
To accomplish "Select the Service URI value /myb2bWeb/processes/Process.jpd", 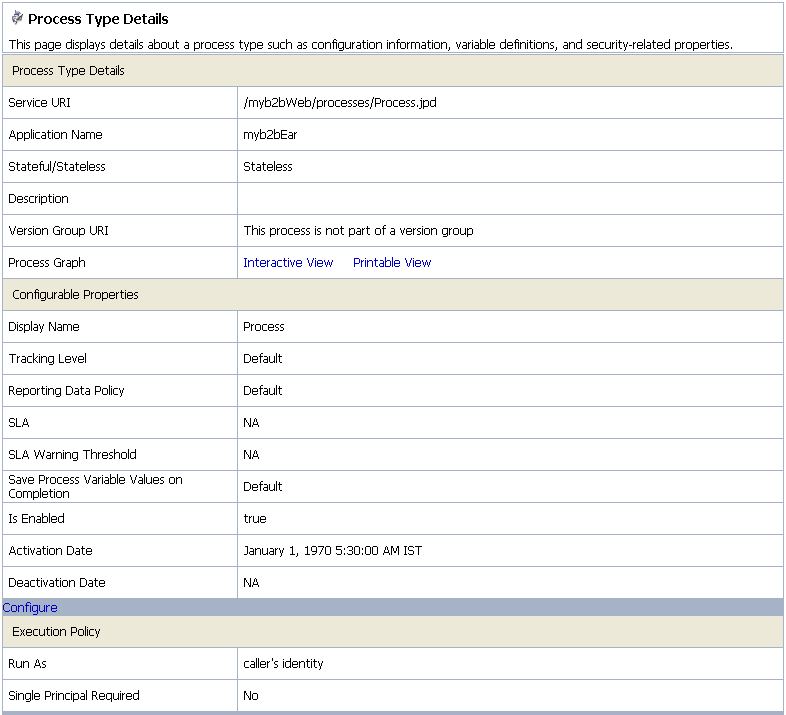I will point(339,103).
